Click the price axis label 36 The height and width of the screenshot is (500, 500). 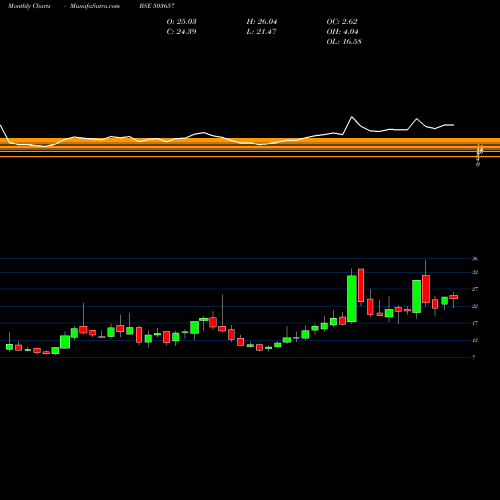pos(475,259)
